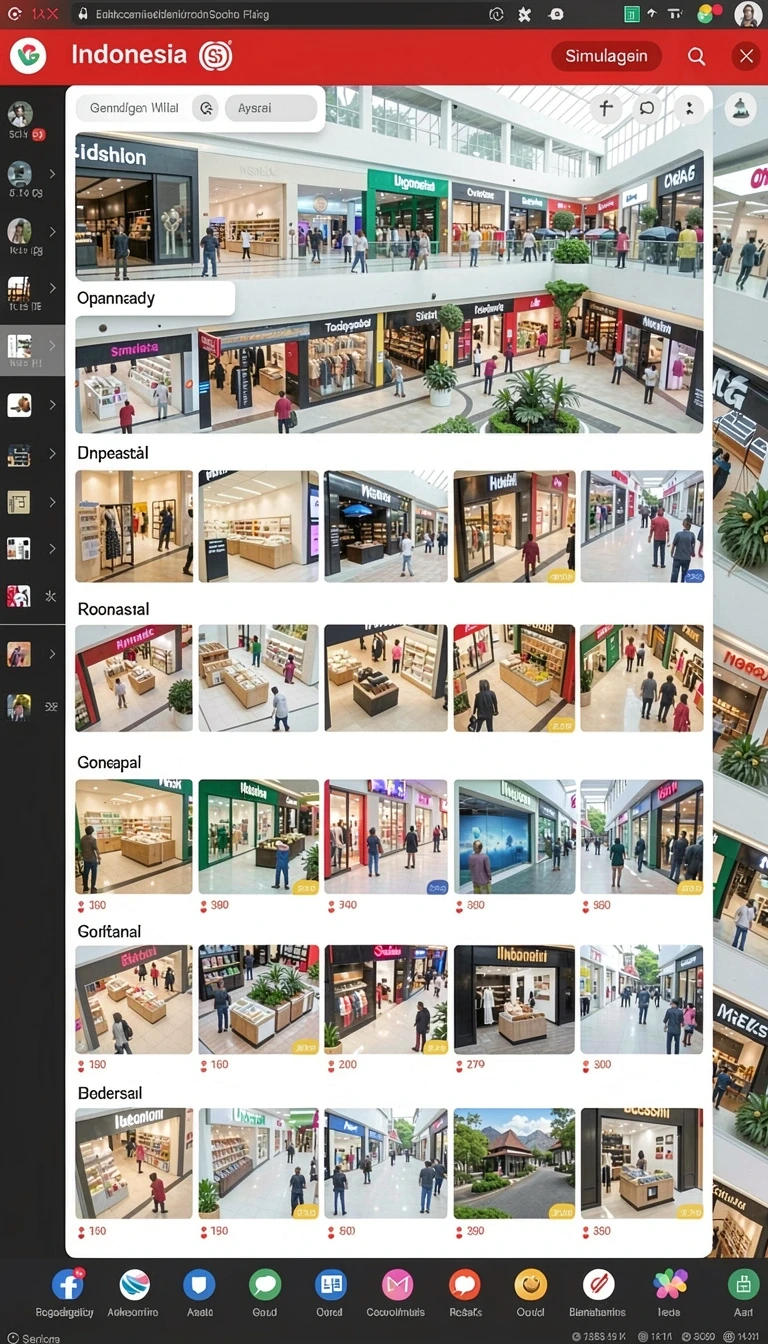Open the green chat bubble Gand icon
Viewport: 768px width, 1344px height.
coord(265,1284)
